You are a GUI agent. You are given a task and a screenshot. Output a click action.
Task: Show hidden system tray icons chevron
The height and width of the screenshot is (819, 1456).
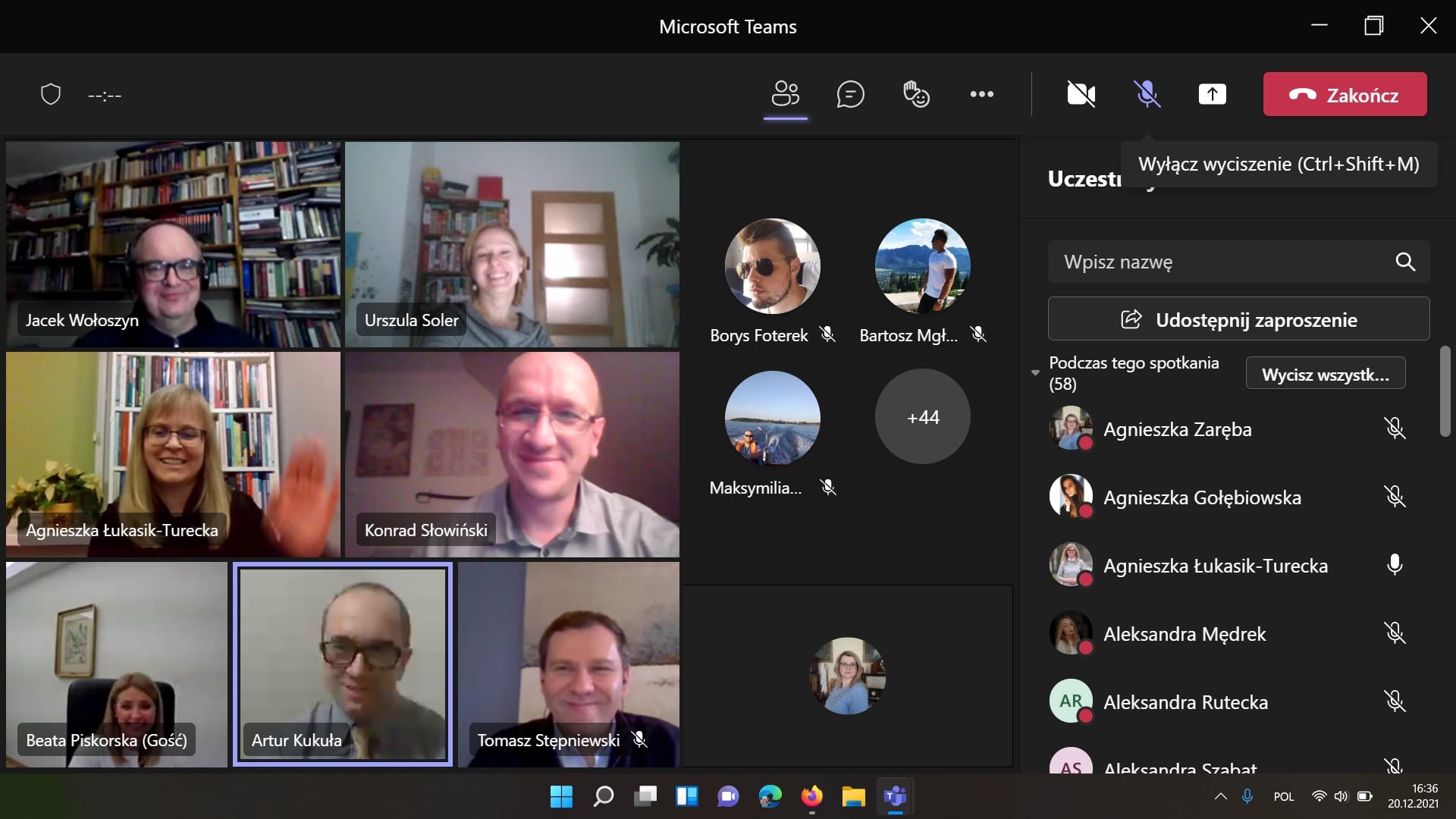pos(1220,796)
